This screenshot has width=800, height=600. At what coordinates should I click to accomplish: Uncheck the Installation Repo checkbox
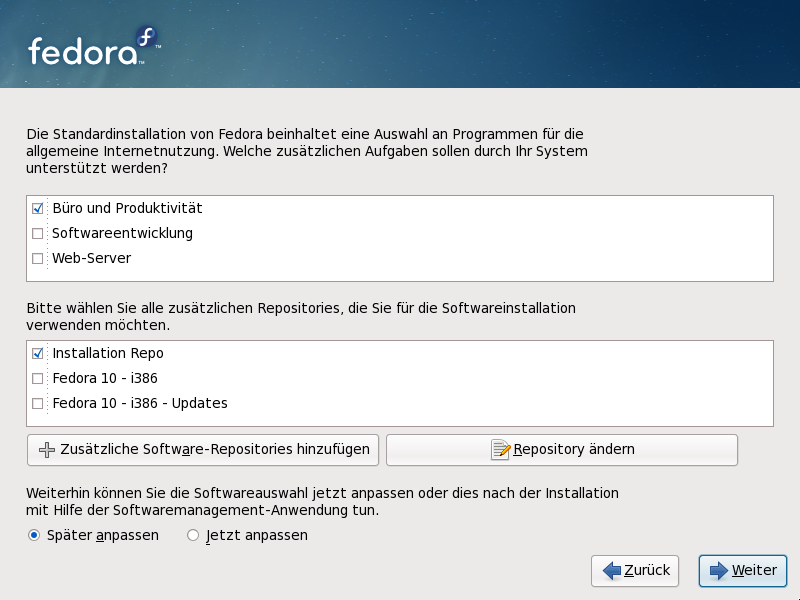[x=37, y=353]
